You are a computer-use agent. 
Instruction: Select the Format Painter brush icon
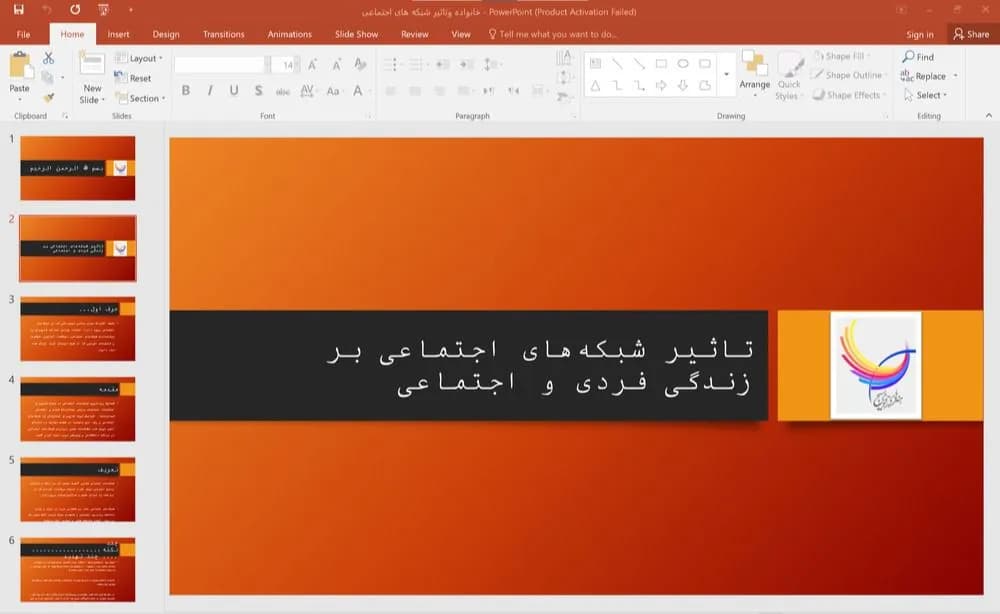(48, 97)
